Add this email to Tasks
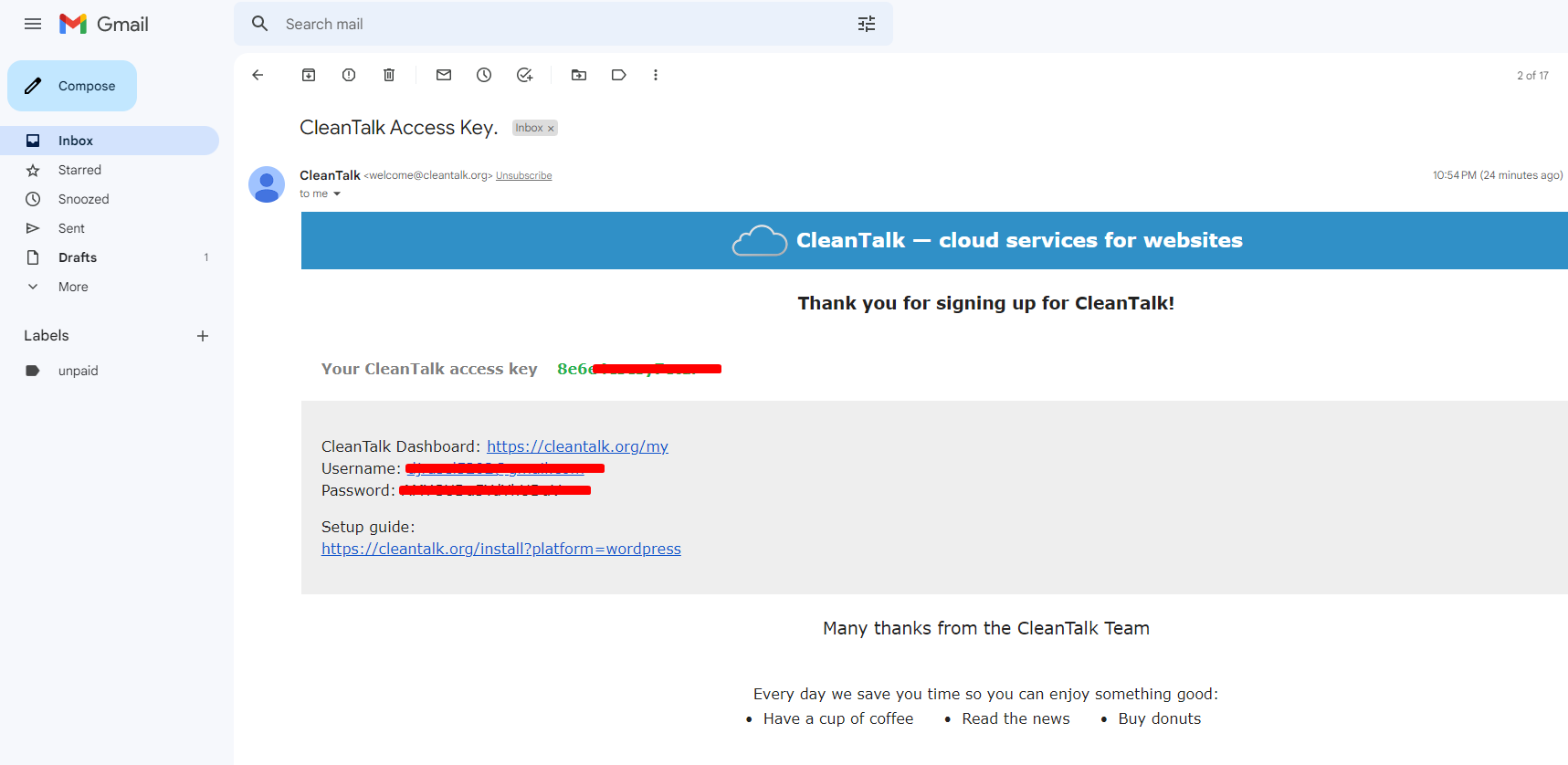The height and width of the screenshot is (765, 1568). click(524, 75)
